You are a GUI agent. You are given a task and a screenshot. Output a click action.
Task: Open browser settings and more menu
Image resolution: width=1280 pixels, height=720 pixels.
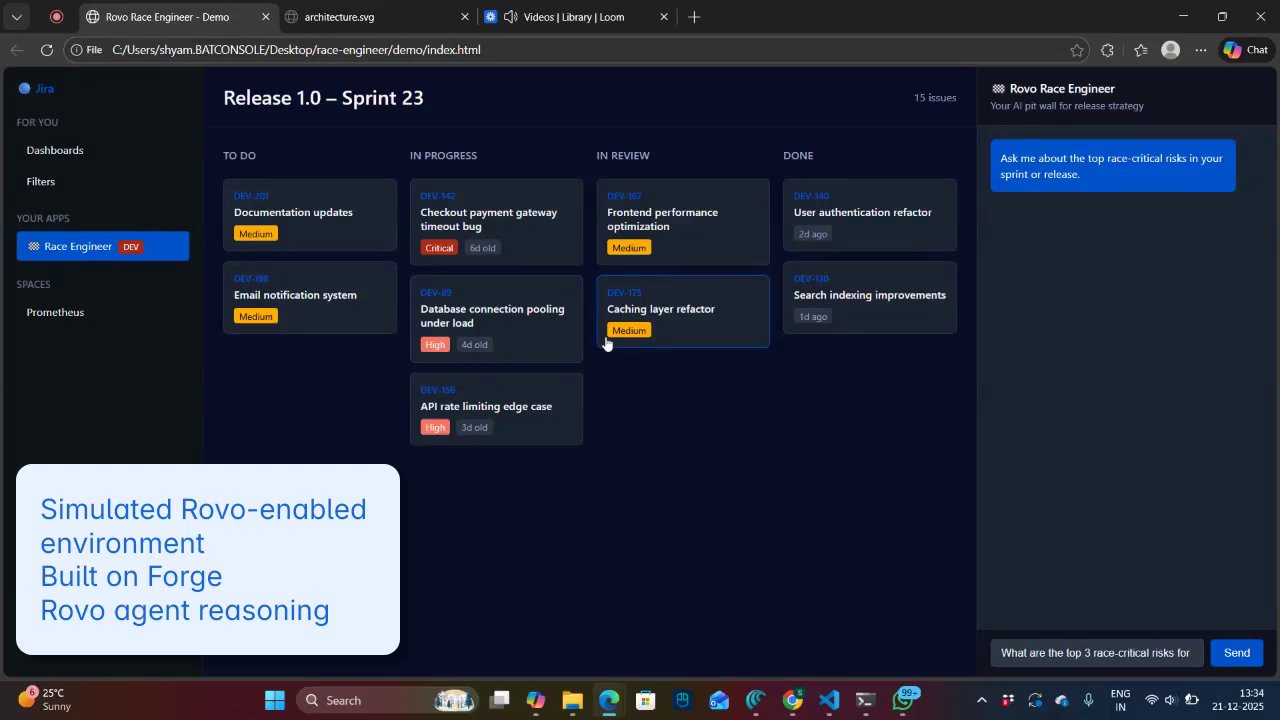(1201, 50)
